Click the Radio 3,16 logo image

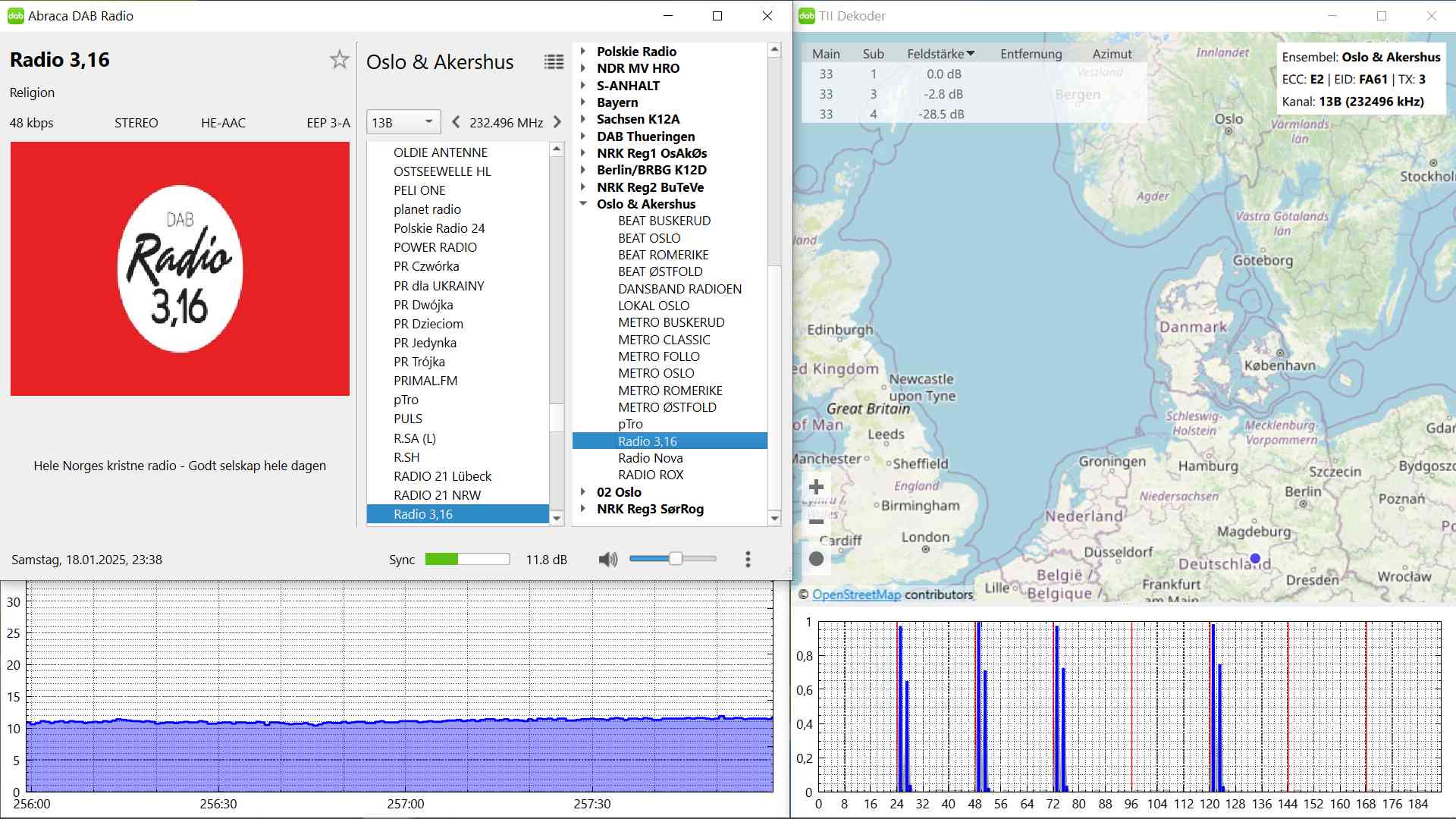(x=180, y=269)
